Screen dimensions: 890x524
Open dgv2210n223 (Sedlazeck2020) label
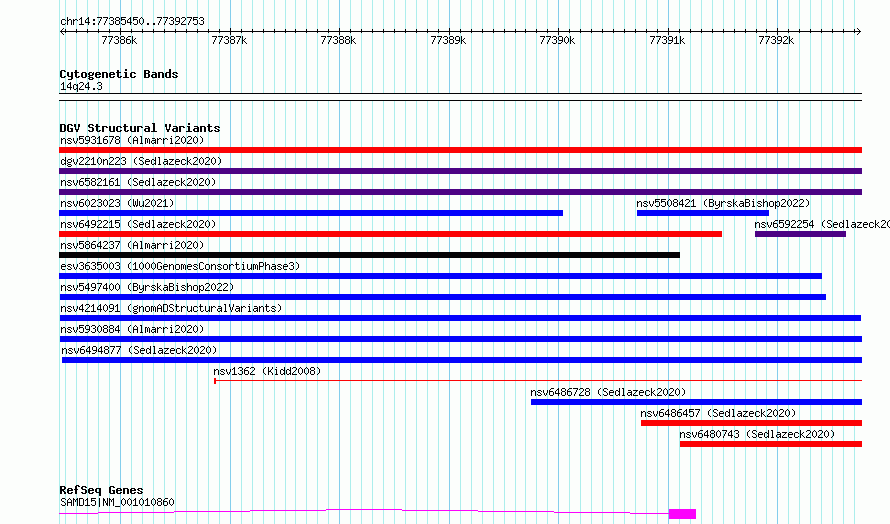click(x=141, y=161)
